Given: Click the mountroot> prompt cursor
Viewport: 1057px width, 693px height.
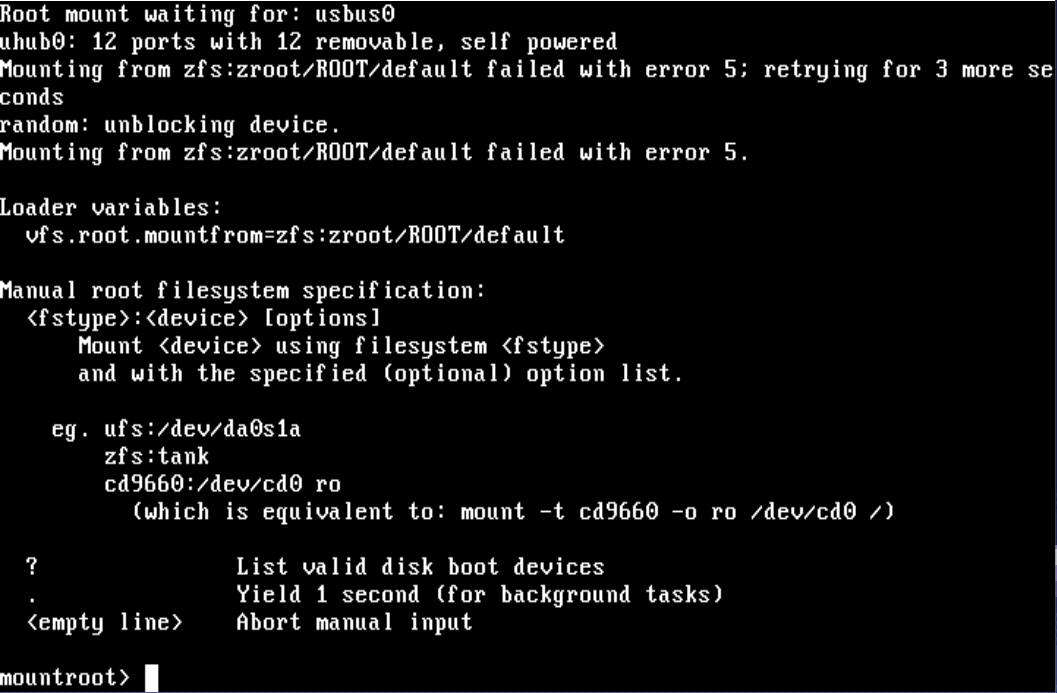Looking at the screenshot, I should click(x=151, y=678).
